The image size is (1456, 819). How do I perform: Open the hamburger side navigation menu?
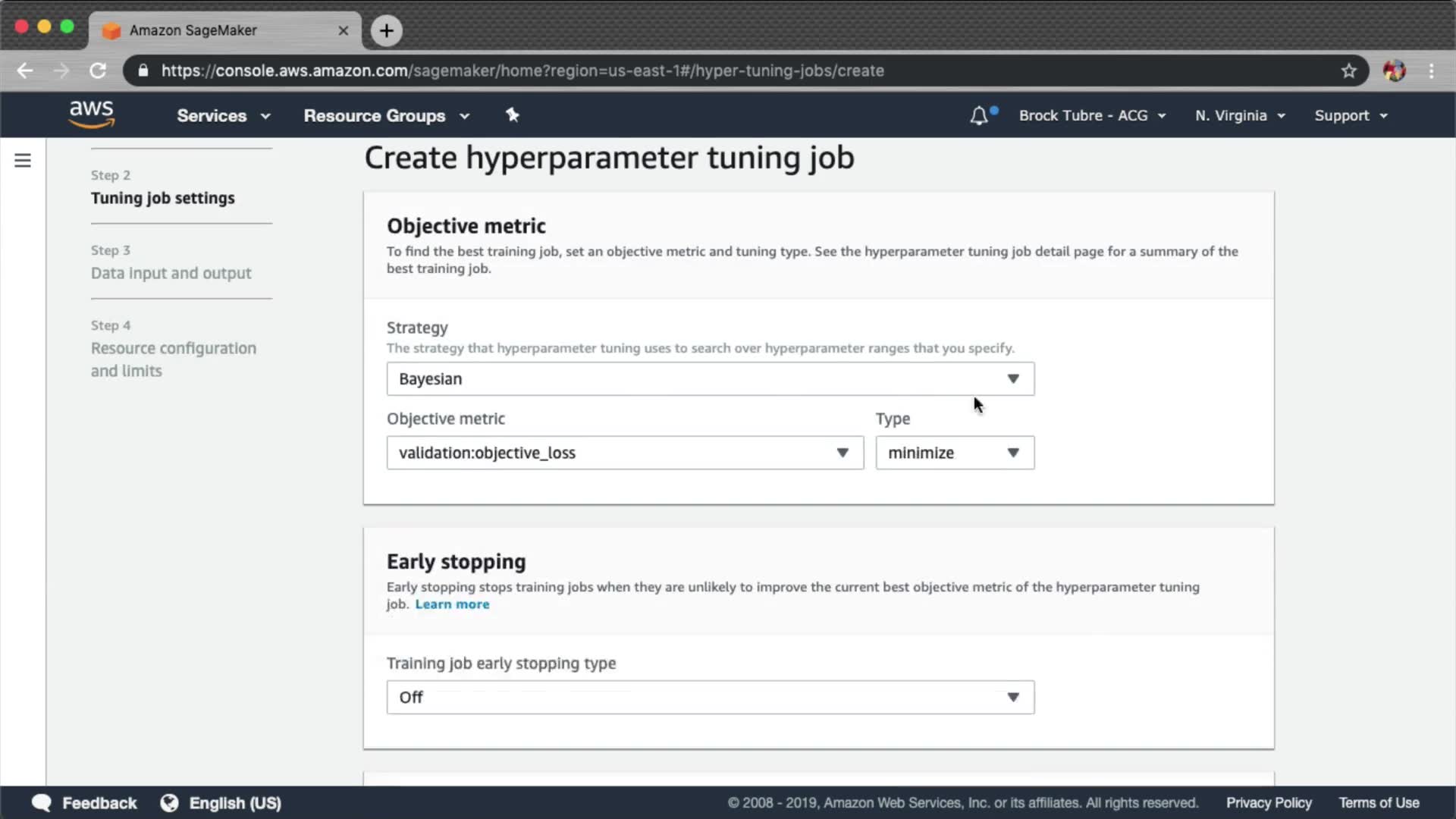pyautogui.click(x=23, y=161)
